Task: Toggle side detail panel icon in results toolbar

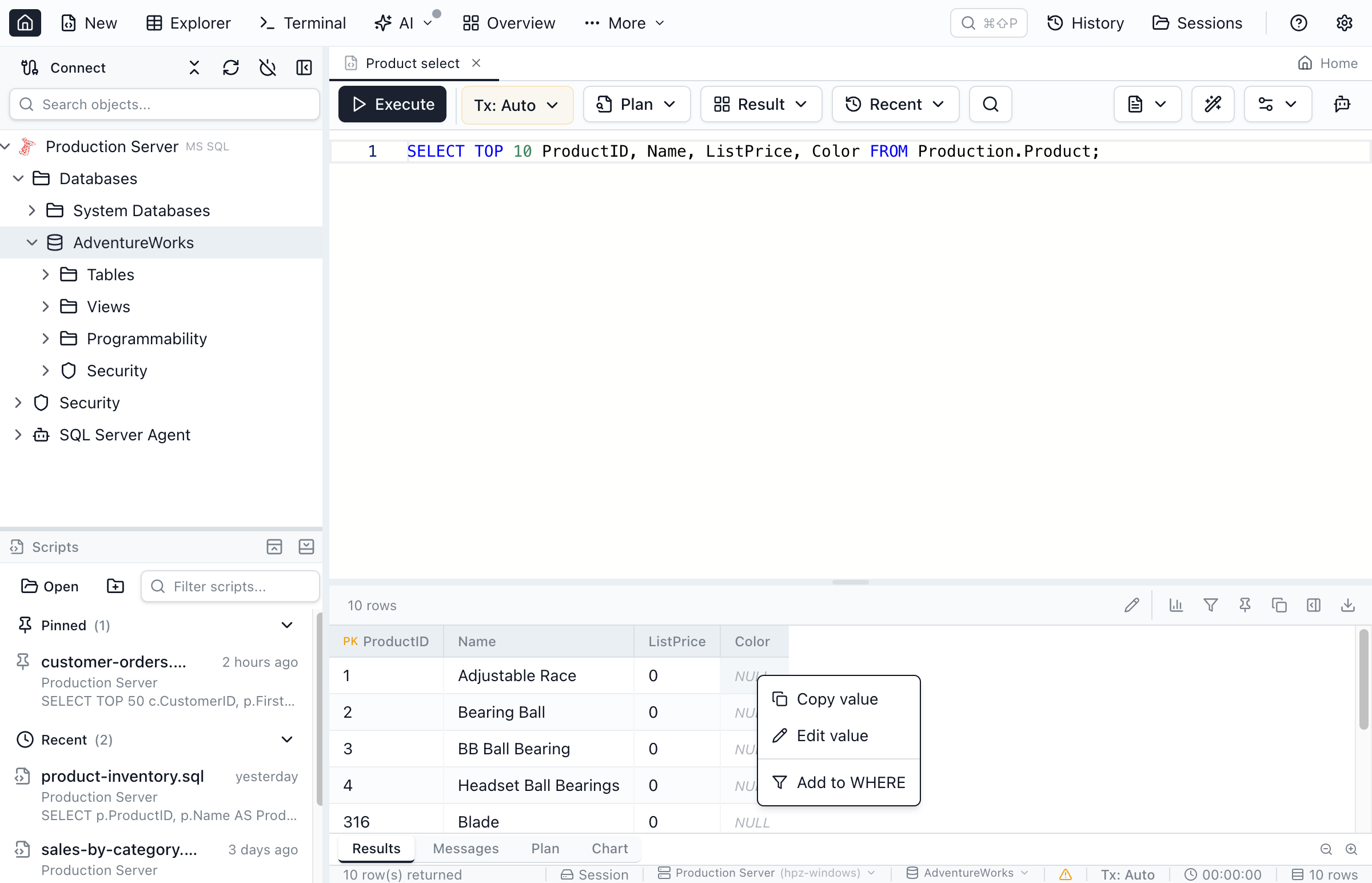Action: [1314, 606]
